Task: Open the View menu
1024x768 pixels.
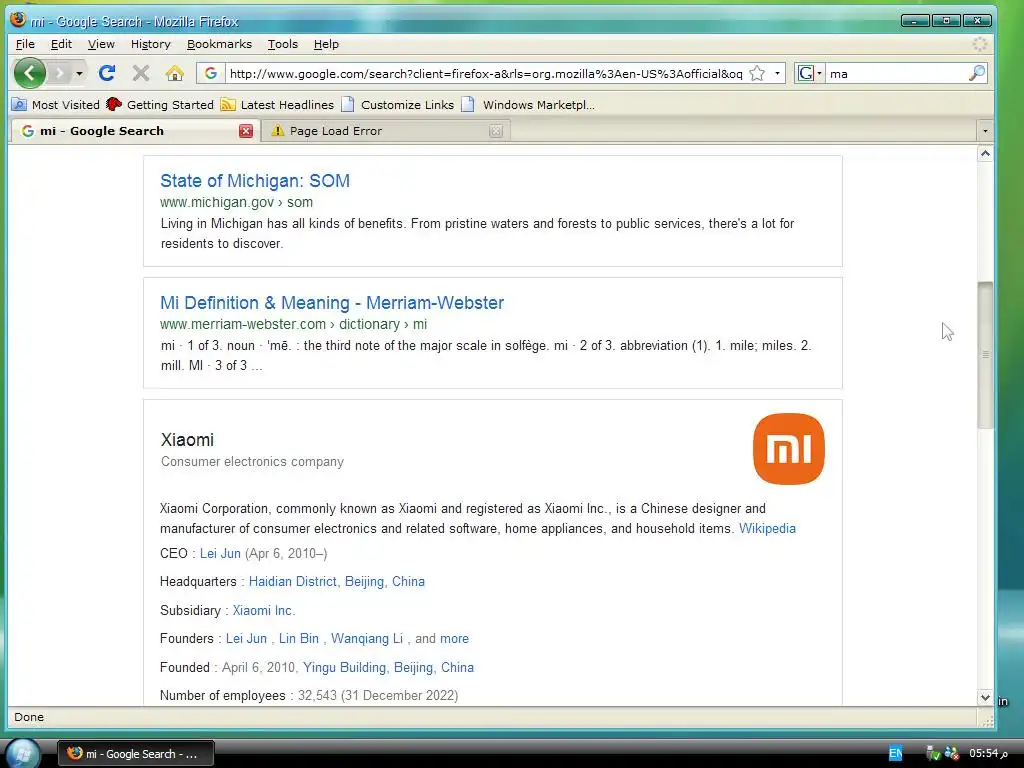Action: (101, 44)
